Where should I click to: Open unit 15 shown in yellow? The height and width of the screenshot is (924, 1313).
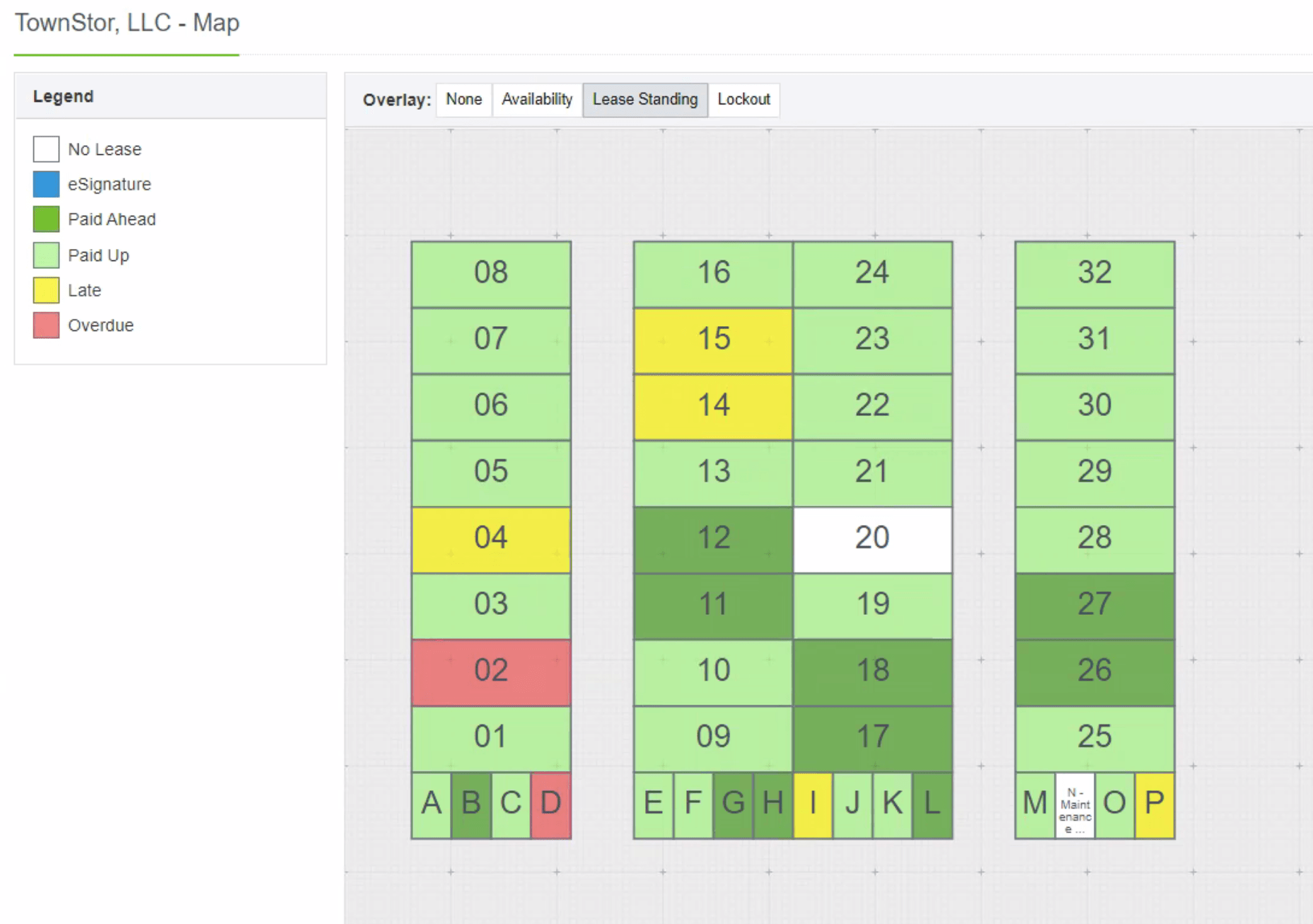tap(712, 340)
